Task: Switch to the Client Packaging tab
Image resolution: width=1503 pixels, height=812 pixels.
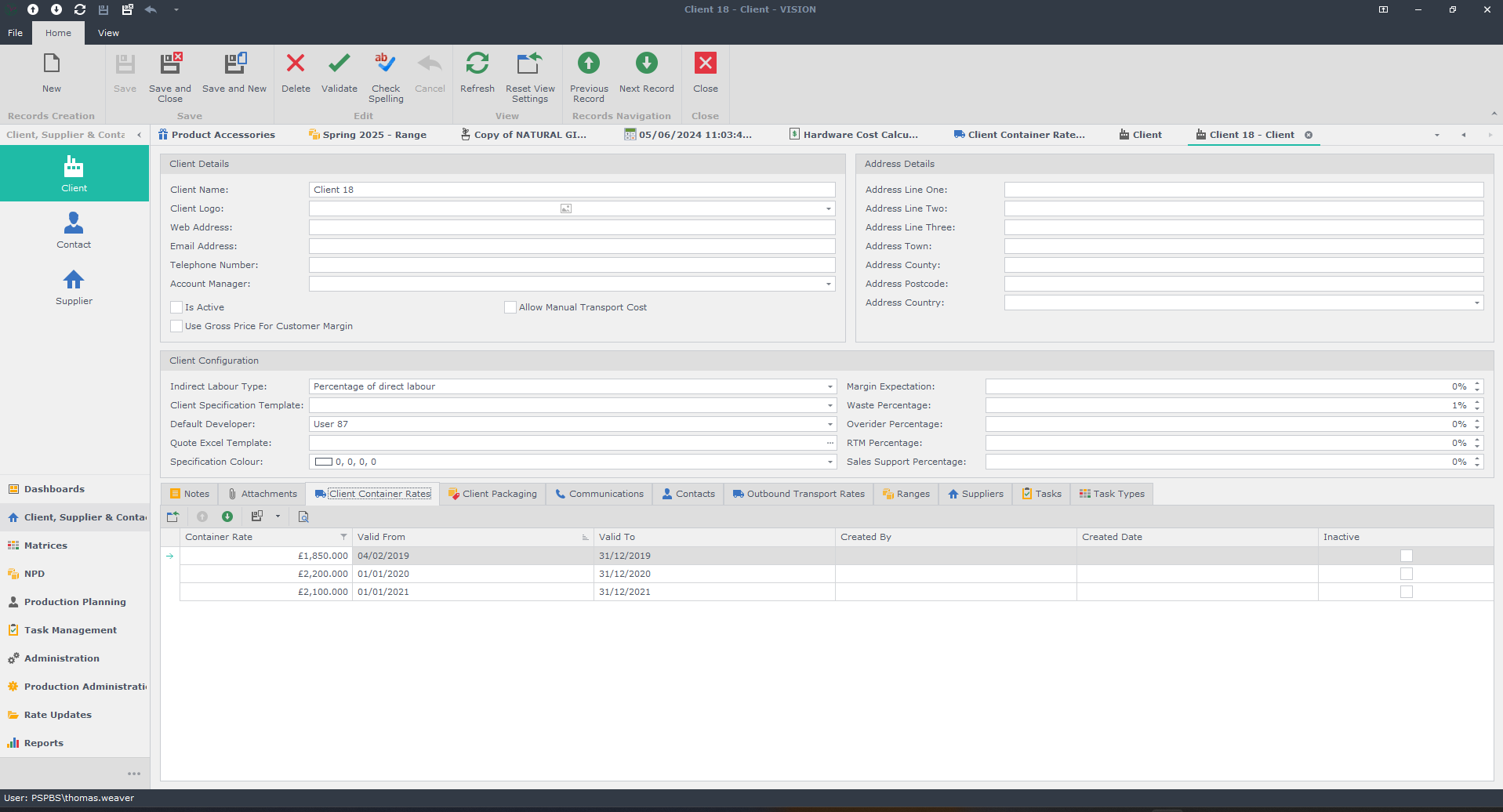Action: pyautogui.click(x=492, y=494)
